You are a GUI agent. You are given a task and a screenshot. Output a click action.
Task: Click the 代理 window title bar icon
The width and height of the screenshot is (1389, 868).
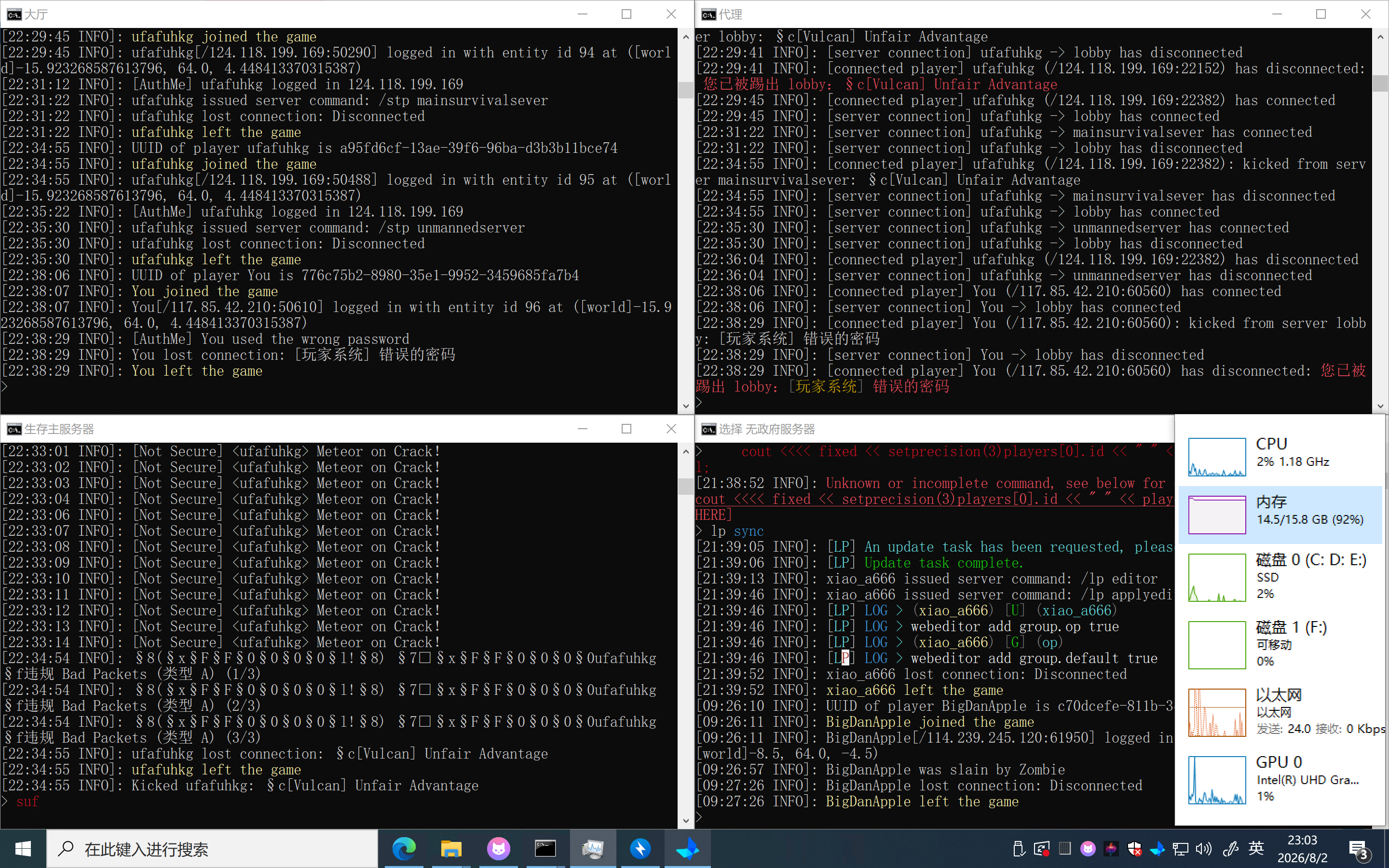coord(709,14)
